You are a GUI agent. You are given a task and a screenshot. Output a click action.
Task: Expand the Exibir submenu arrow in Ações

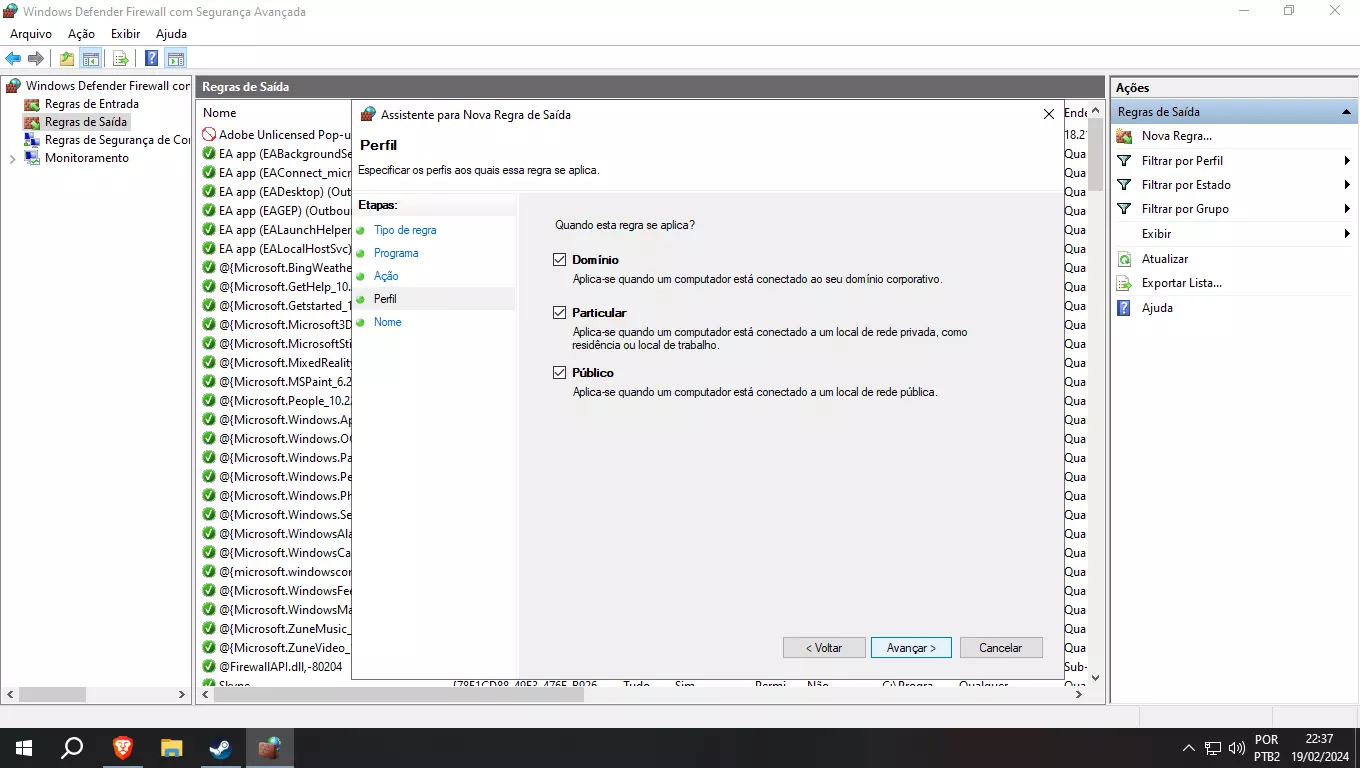[1347, 234]
